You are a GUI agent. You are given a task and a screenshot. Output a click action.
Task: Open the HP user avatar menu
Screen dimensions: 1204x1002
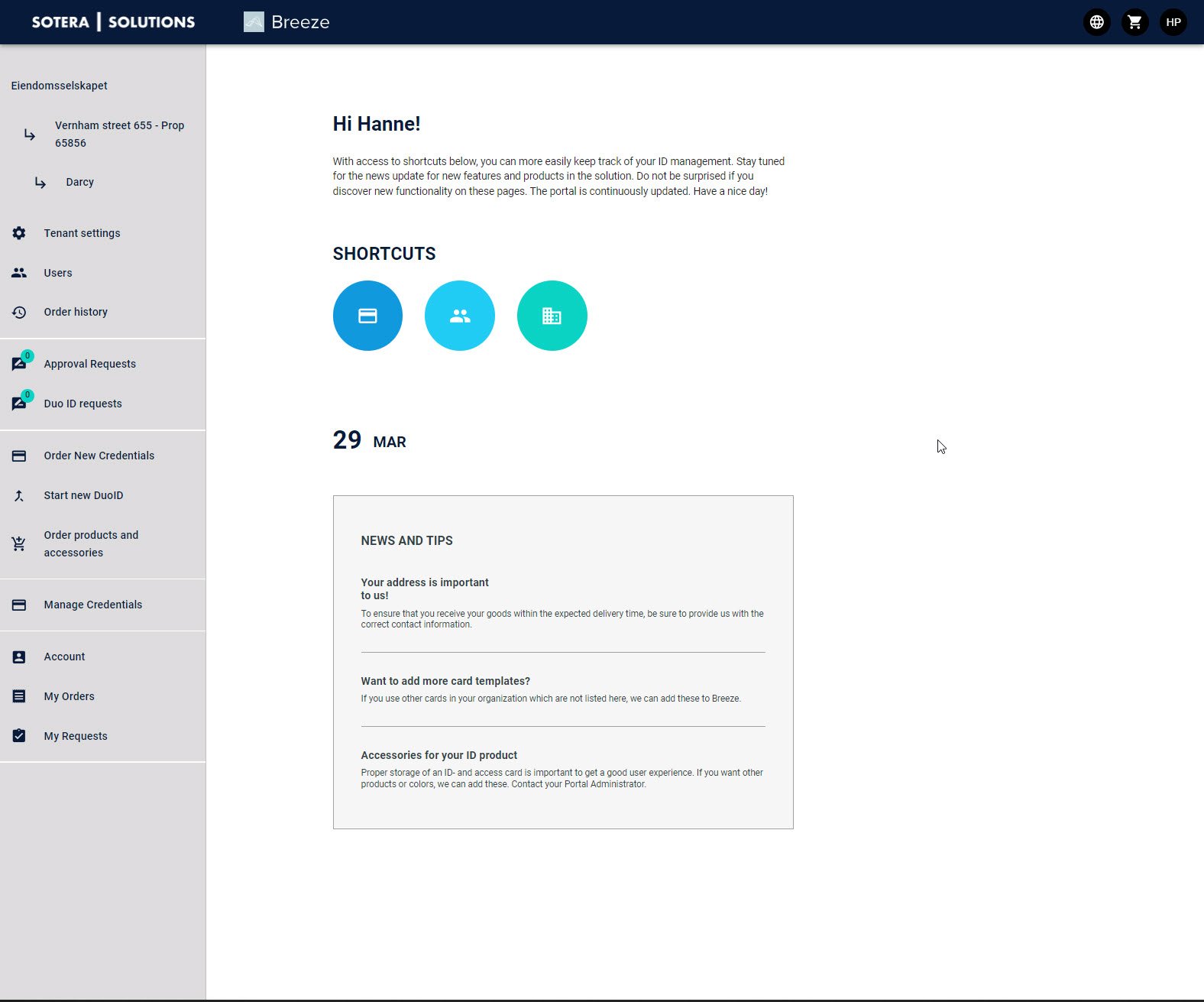(x=1173, y=22)
